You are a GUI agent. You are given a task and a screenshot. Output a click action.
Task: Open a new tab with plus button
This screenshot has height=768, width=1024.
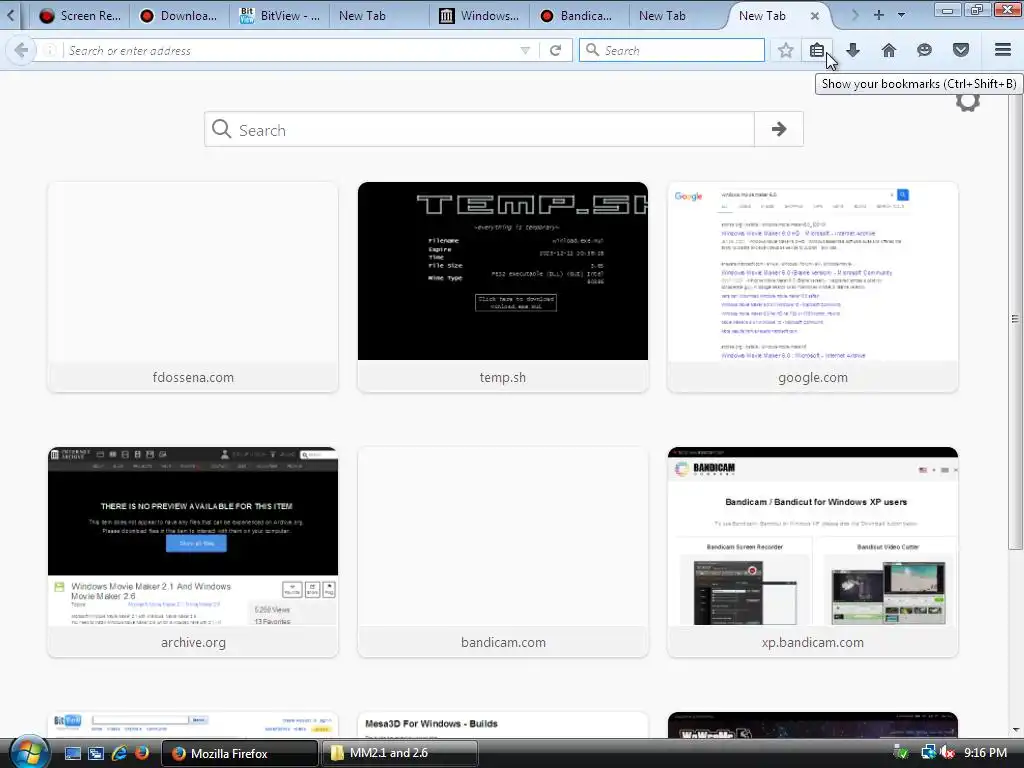pyautogui.click(x=879, y=15)
